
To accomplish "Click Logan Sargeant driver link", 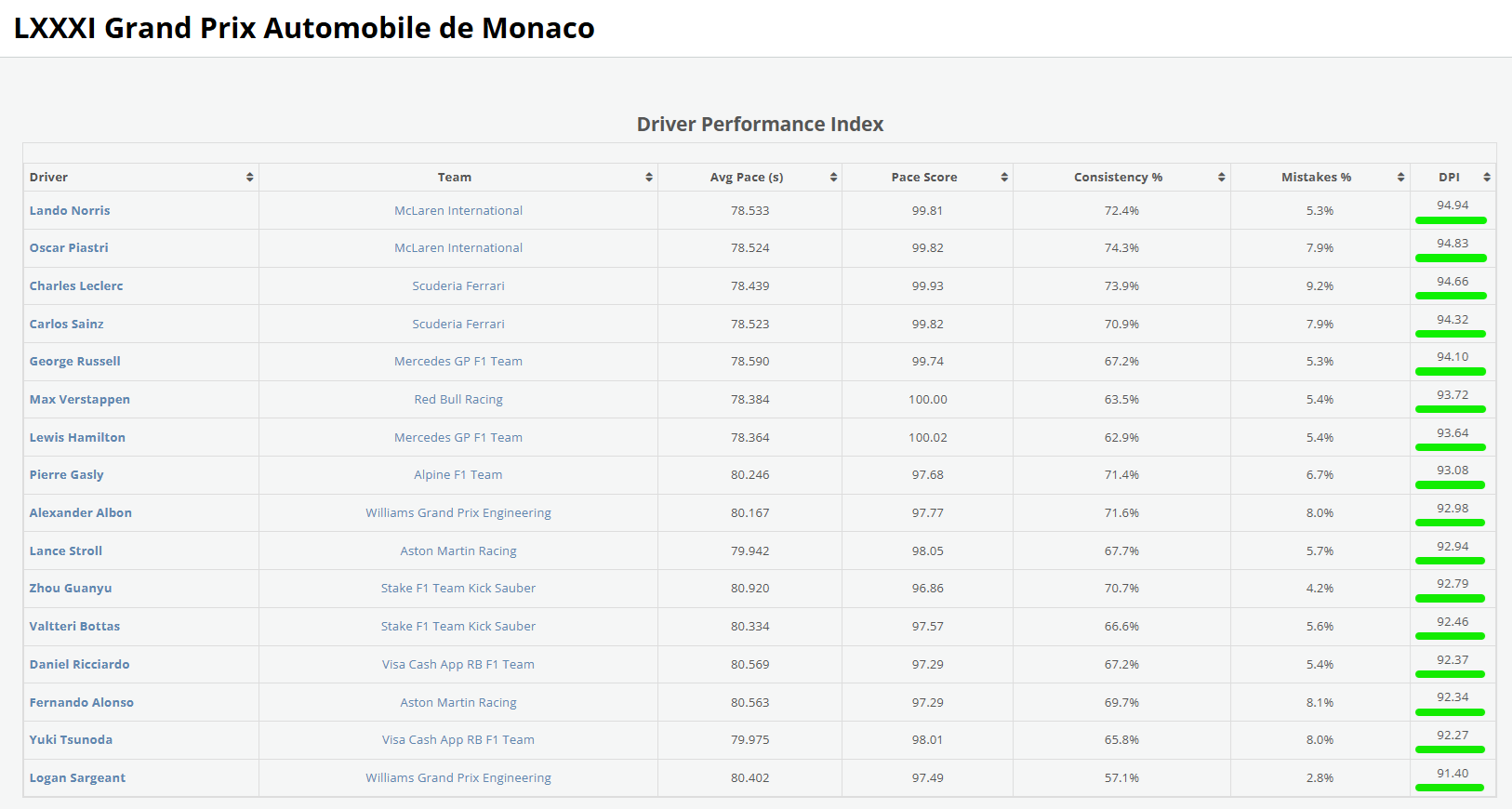I will point(77,778).
